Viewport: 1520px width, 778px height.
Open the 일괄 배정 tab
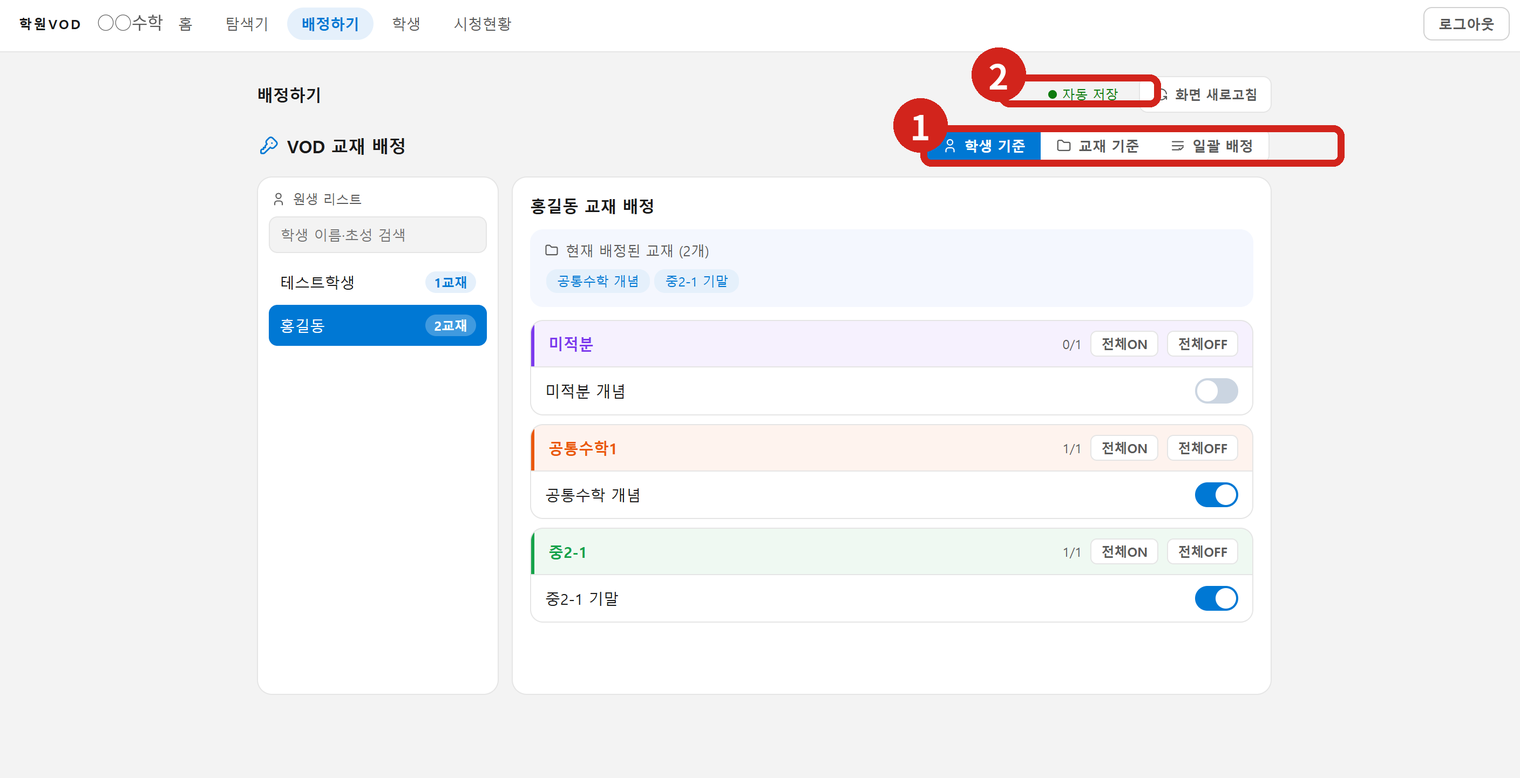(1211, 146)
